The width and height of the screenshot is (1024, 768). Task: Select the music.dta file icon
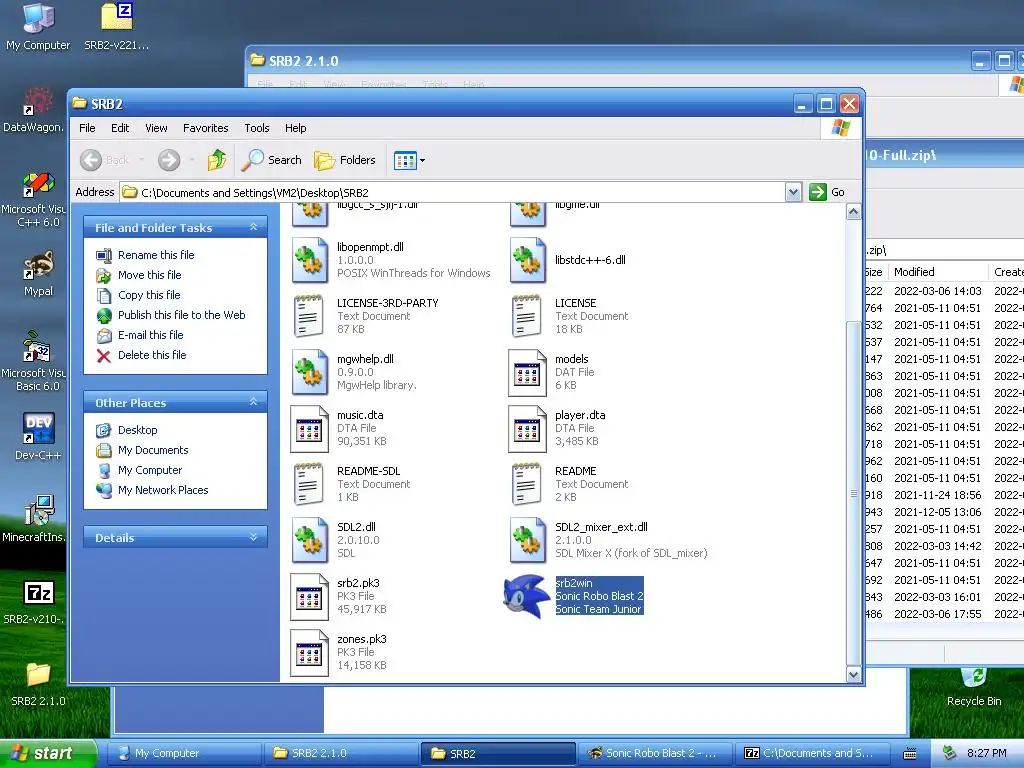point(310,428)
